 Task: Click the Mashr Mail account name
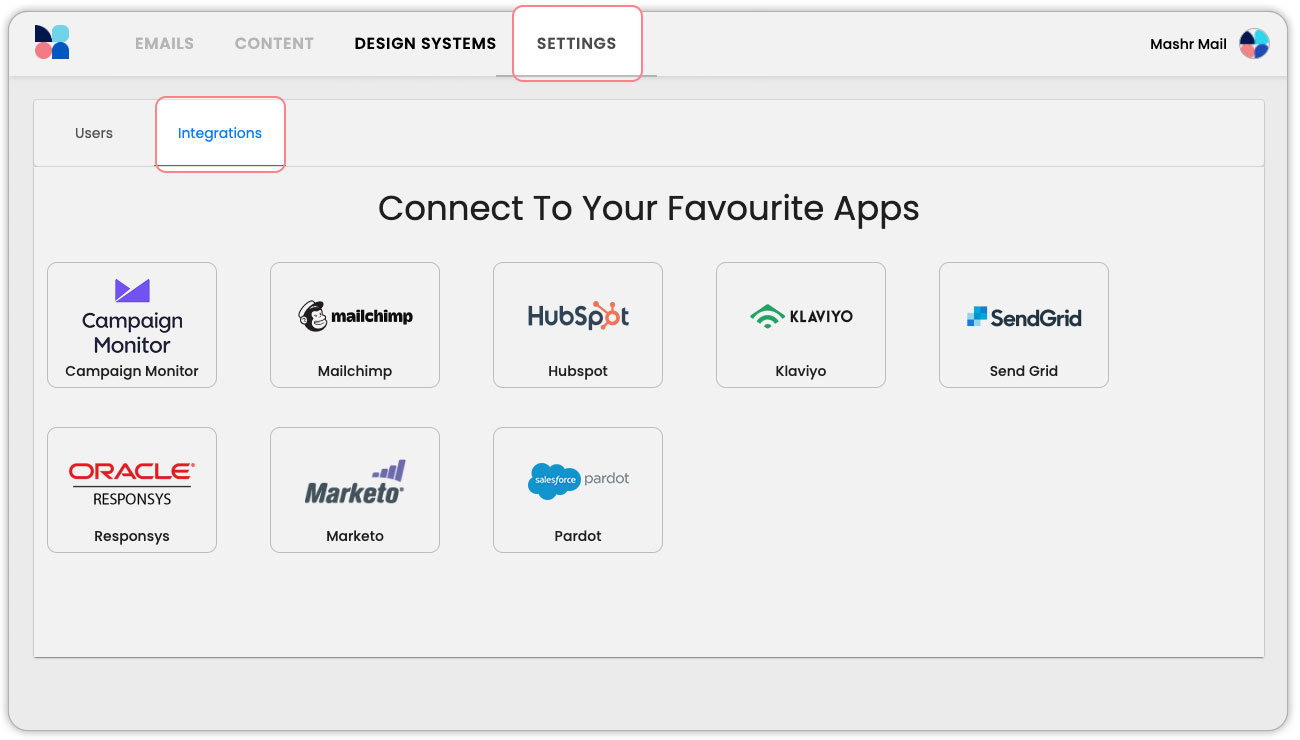pos(1188,44)
